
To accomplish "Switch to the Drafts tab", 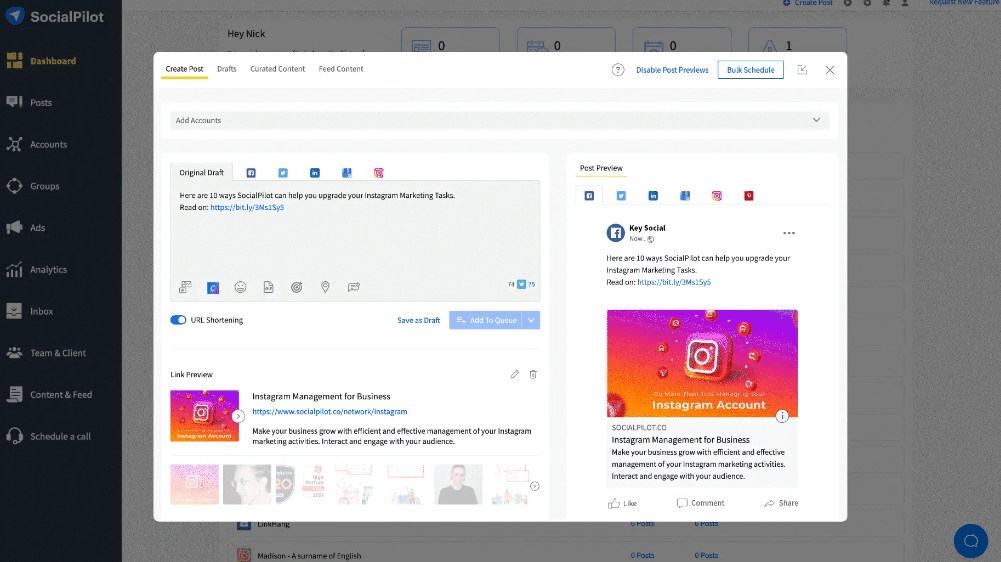I will coord(227,69).
